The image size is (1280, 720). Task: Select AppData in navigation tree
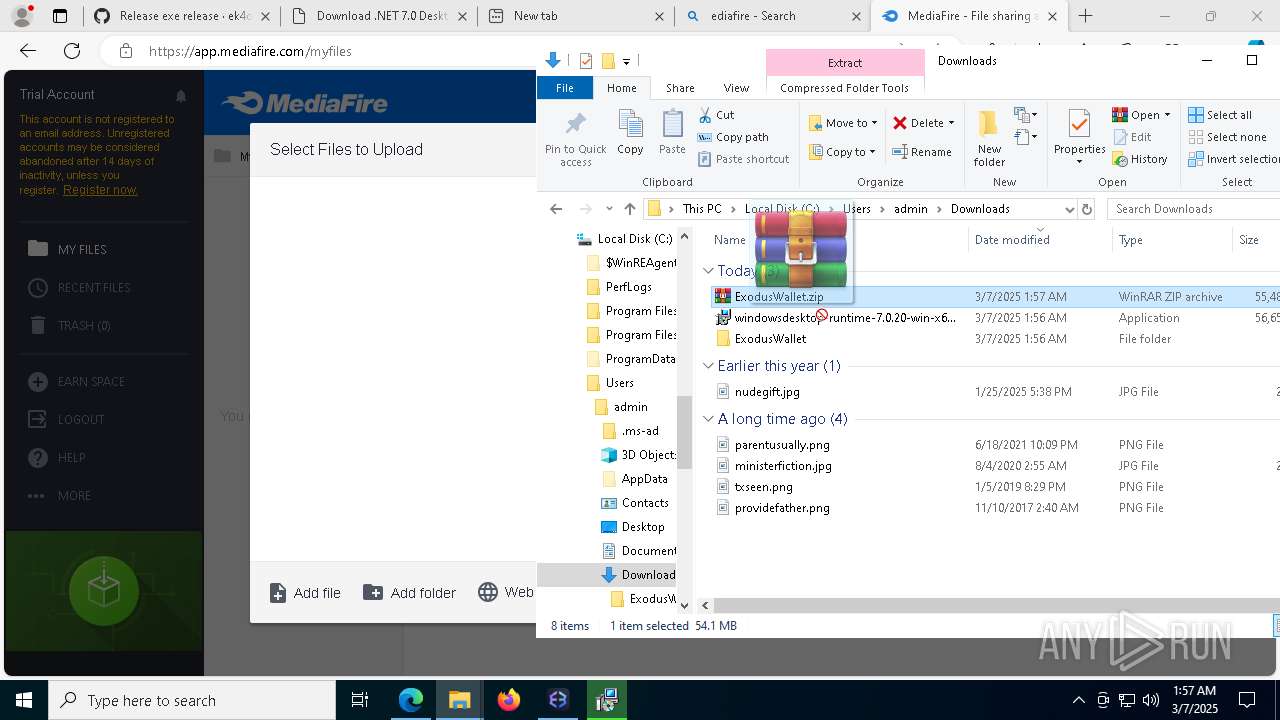point(644,479)
